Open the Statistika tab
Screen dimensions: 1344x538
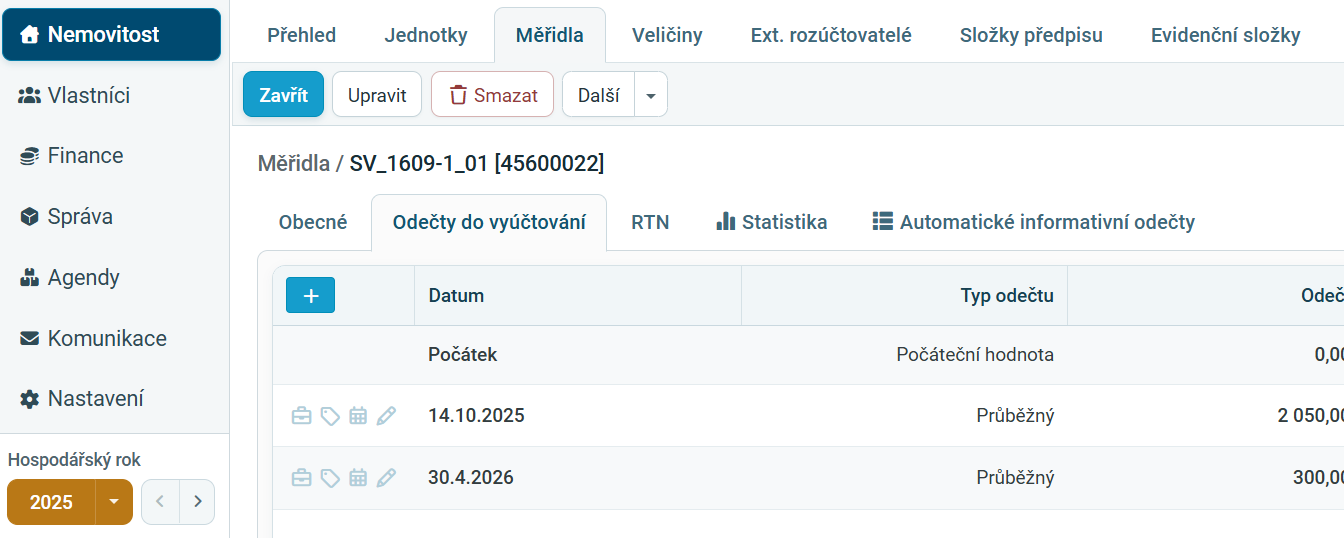click(772, 222)
